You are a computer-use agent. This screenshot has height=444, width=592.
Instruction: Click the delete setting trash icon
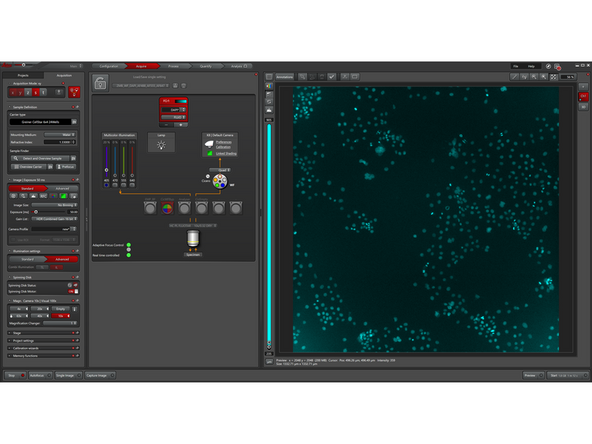point(184,86)
